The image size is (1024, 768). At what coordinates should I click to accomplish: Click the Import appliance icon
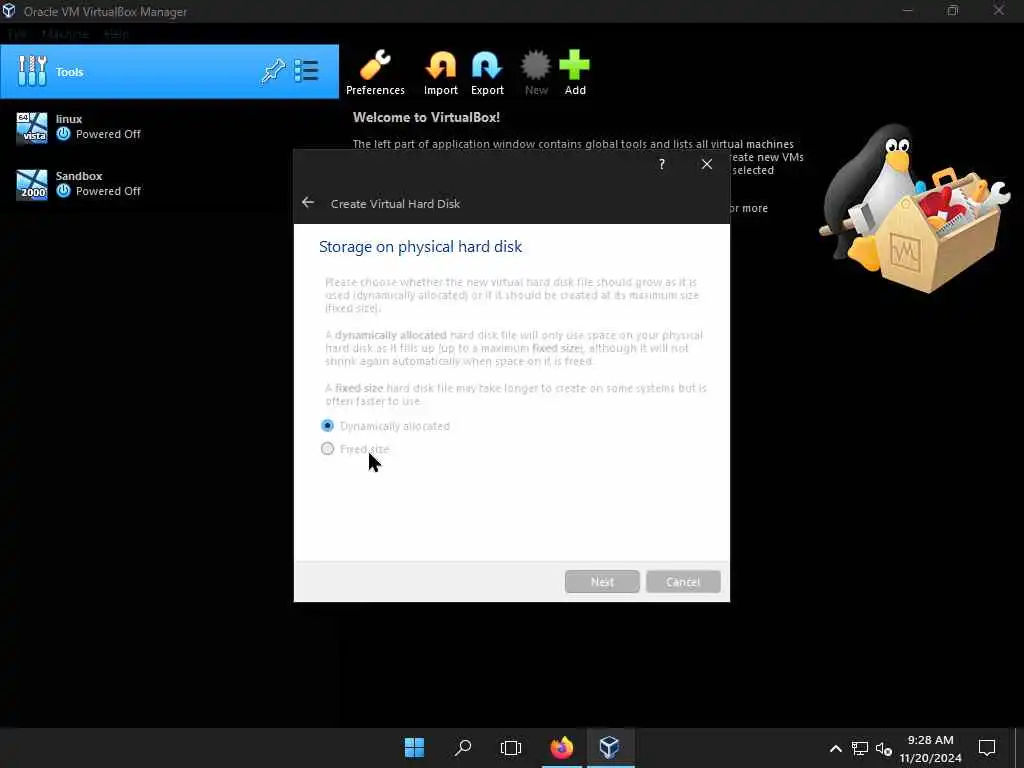pyautogui.click(x=441, y=72)
